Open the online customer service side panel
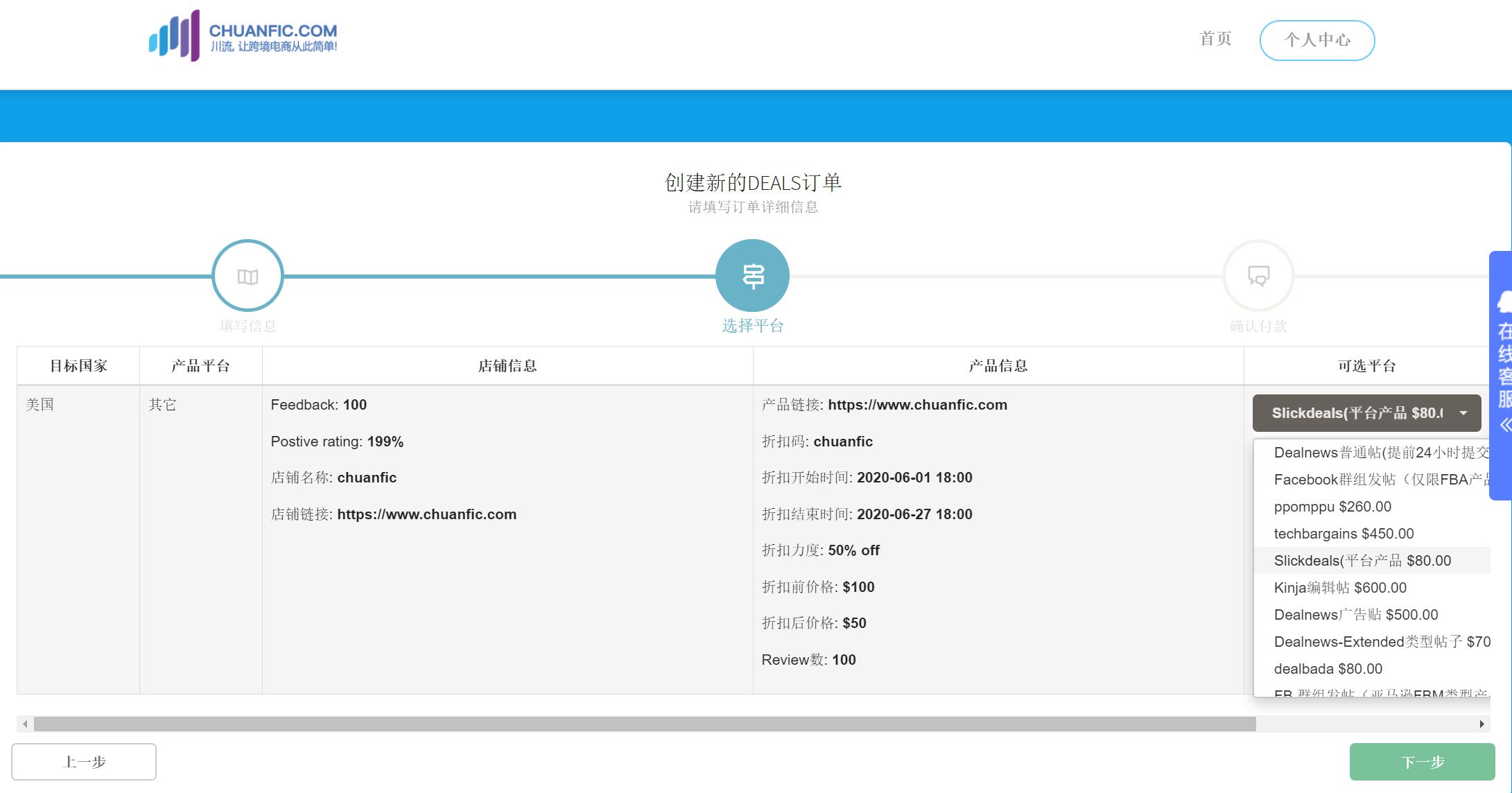Image resolution: width=1512 pixels, height=793 pixels. point(1501,375)
